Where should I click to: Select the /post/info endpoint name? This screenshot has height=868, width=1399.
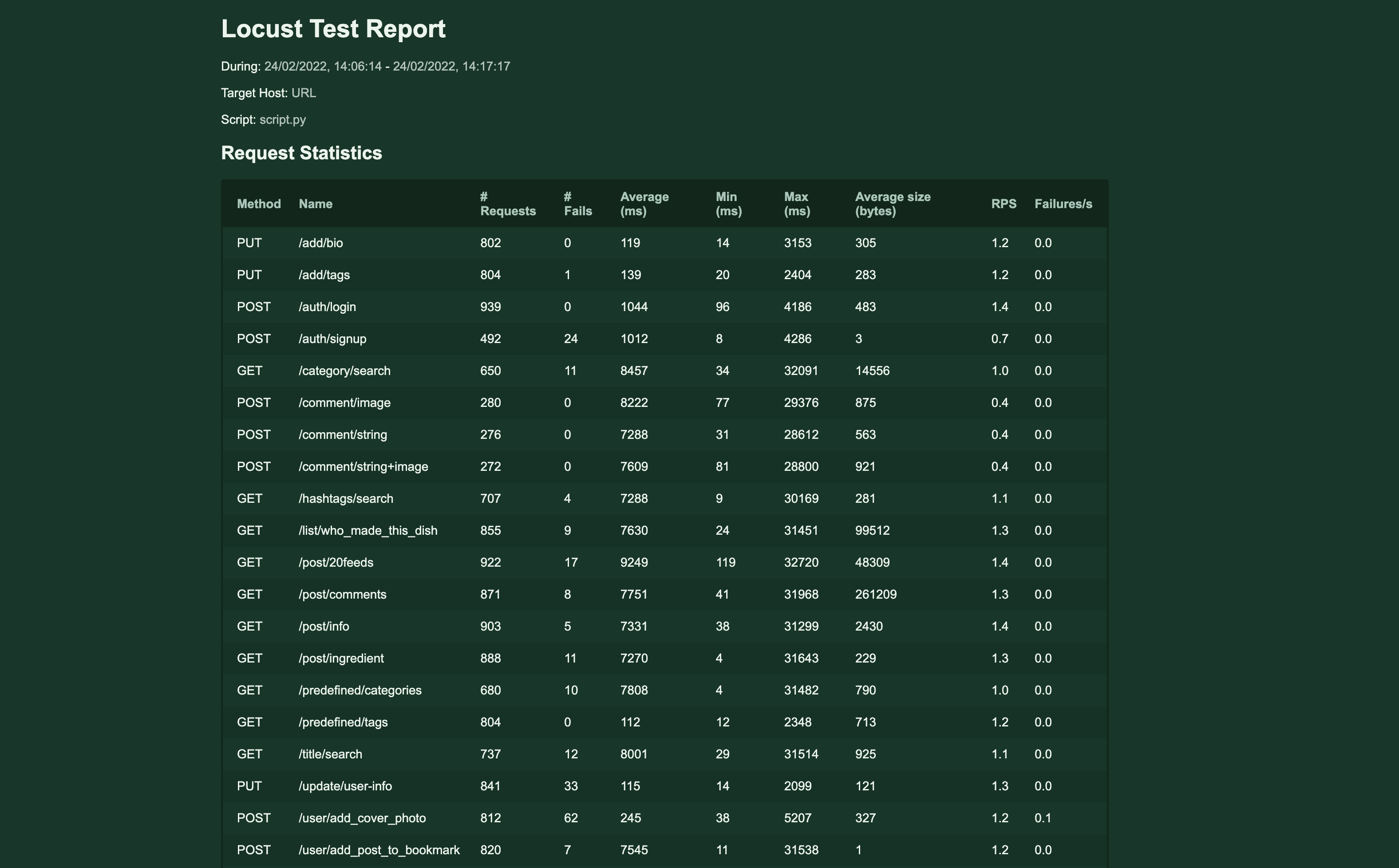coord(324,626)
